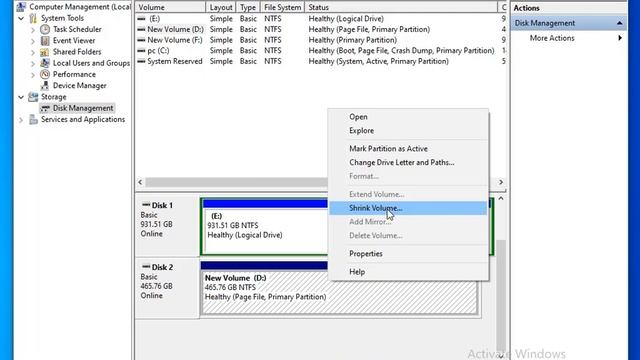Screen dimensions: 640x360
Task: Sort by the Status column header
Action: (x=401, y=7)
